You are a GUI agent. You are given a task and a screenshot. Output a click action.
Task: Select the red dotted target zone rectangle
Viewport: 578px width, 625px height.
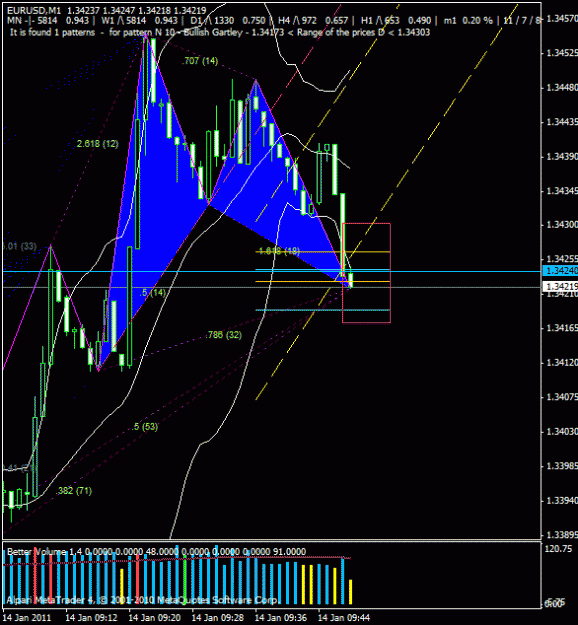366,273
